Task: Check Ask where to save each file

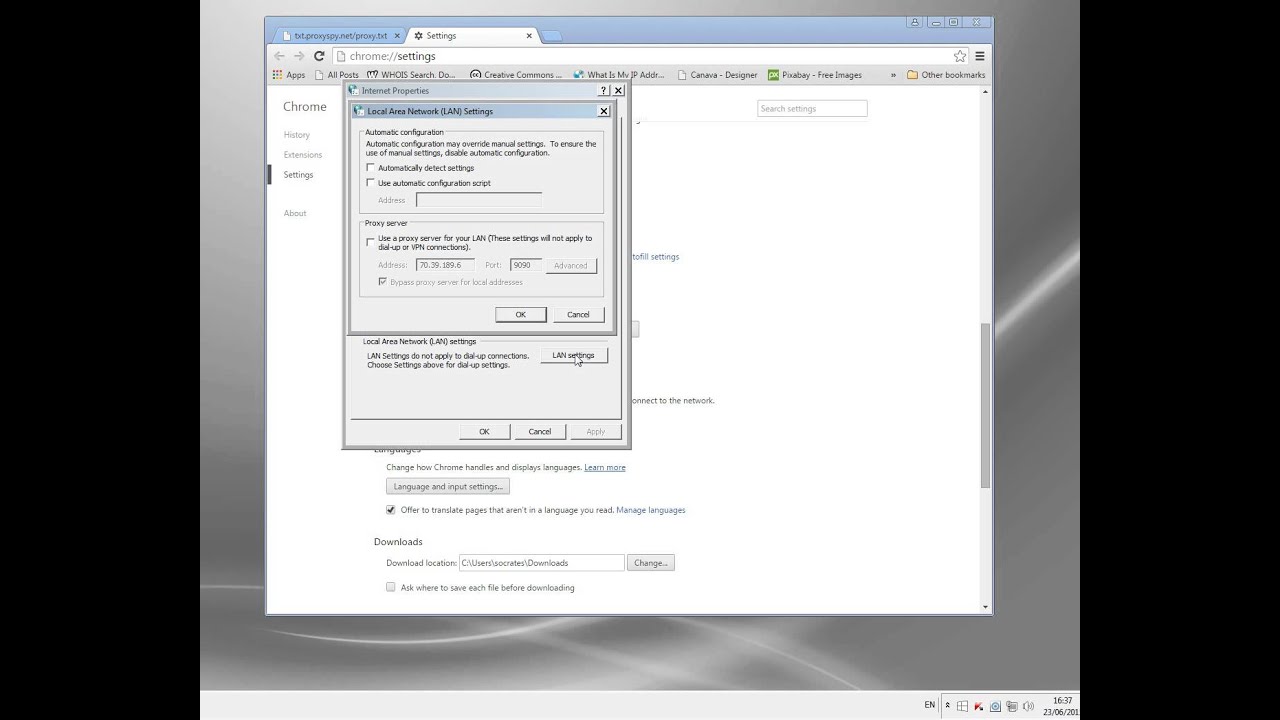Action: 391,587
